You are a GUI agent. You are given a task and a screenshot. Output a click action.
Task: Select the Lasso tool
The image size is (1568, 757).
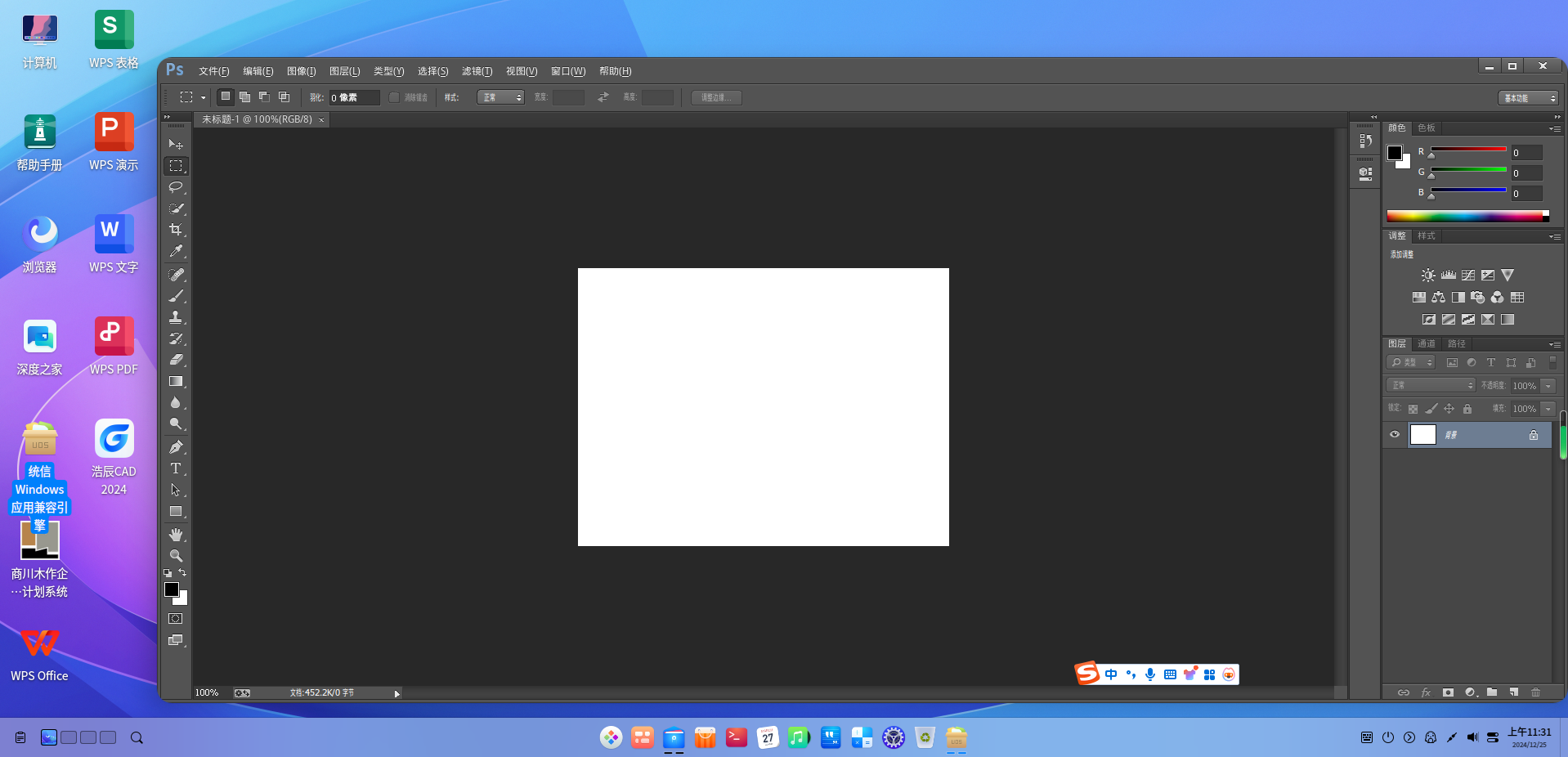tap(176, 187)
